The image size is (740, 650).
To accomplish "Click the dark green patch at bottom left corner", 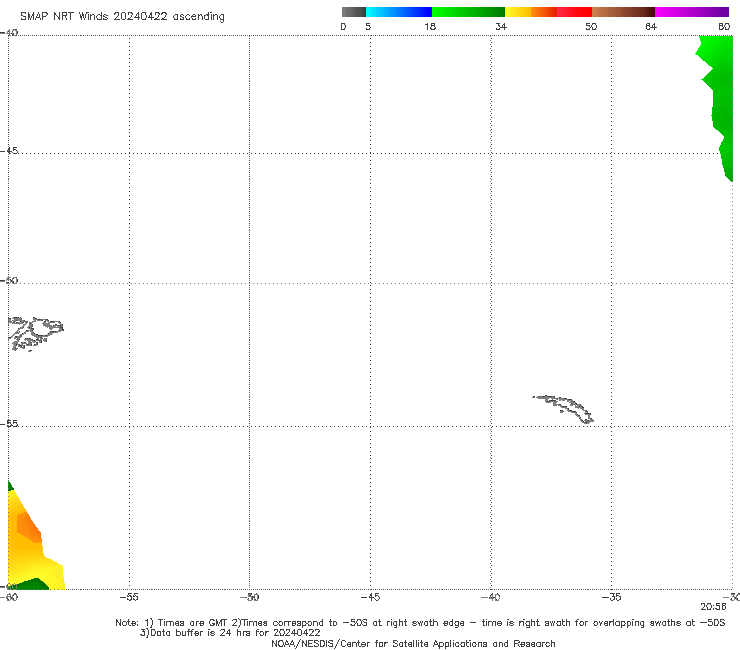I will (x=28, y=584).
